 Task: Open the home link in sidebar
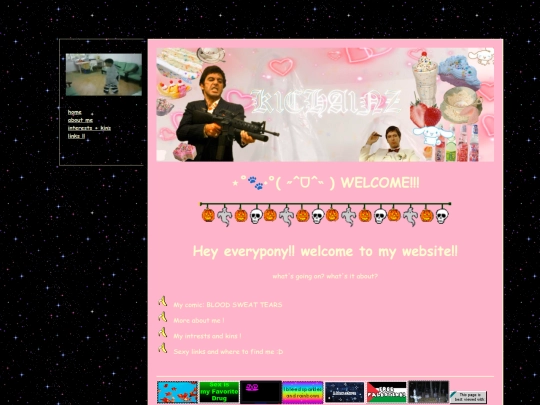point(75,112)
